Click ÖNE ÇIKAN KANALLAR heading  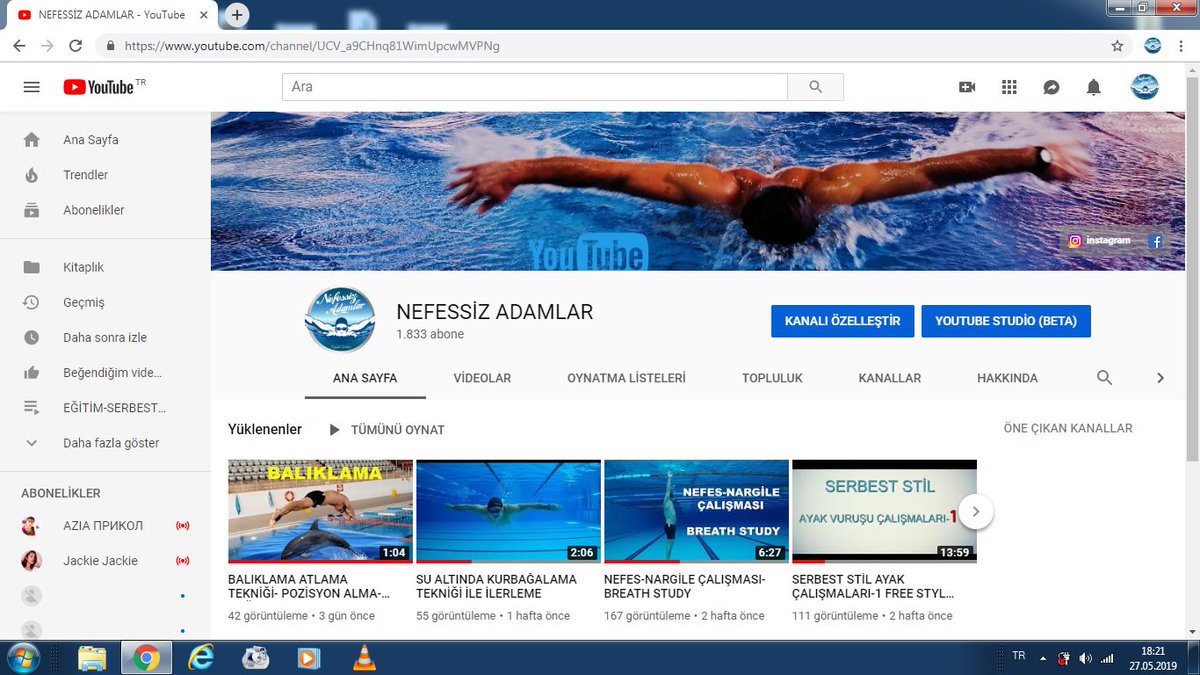(x=1068, y=428)
